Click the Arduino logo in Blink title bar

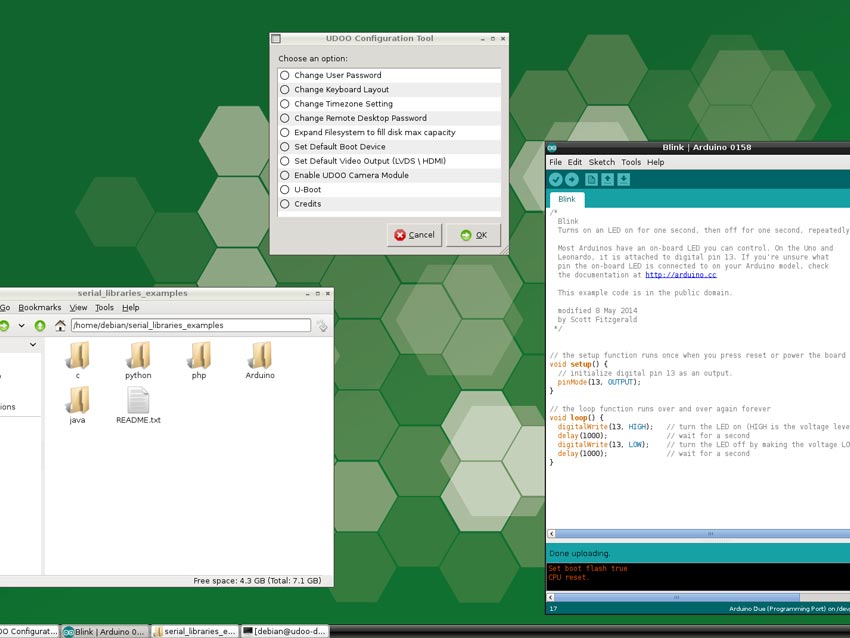[552, 147]
